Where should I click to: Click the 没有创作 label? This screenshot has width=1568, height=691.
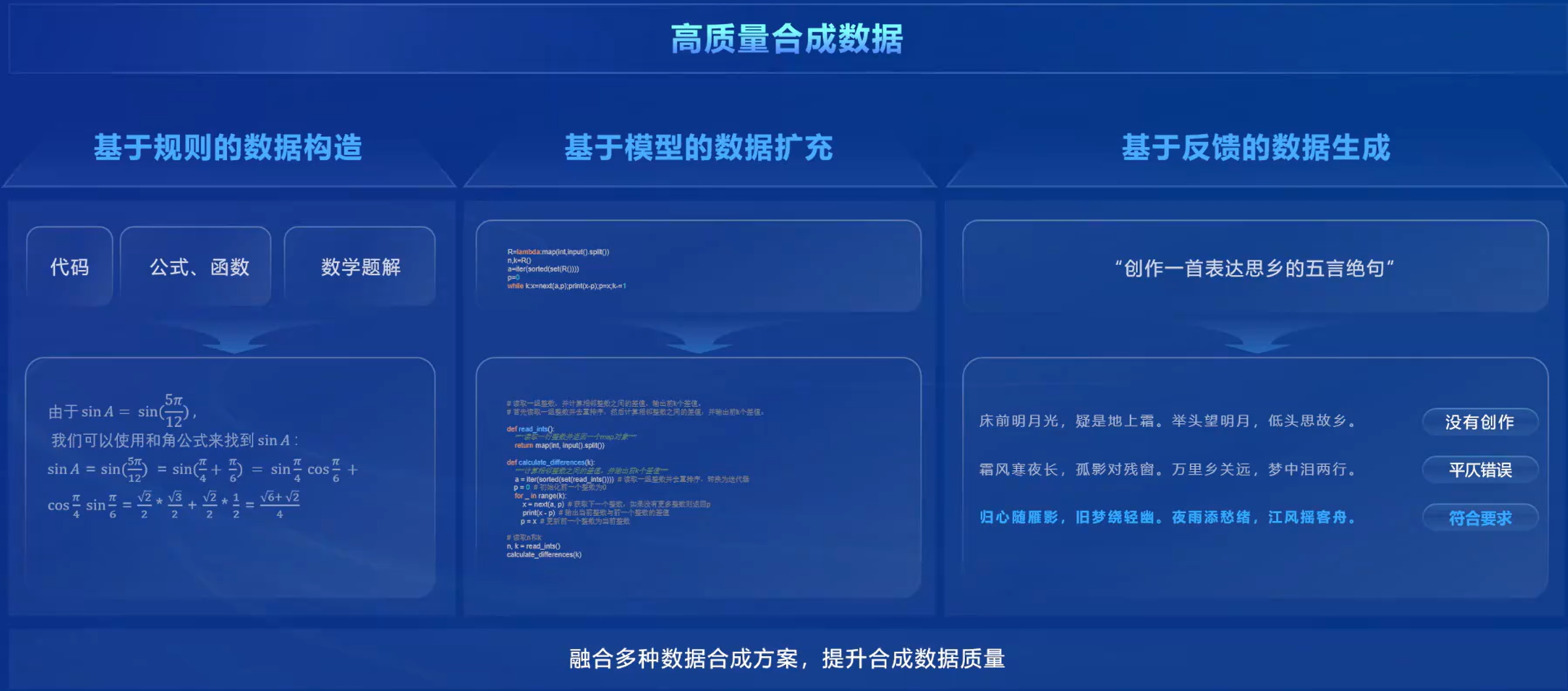pos(1480,422)
